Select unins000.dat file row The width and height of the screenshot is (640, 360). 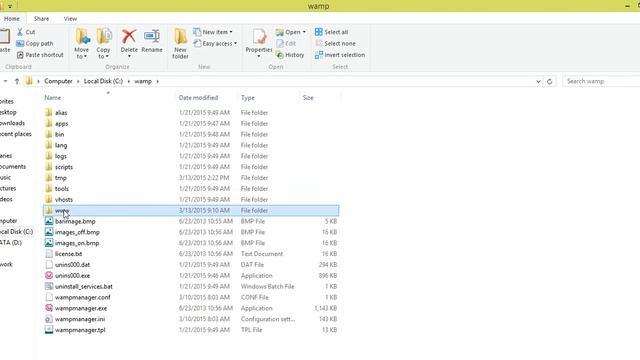[191, 264]
